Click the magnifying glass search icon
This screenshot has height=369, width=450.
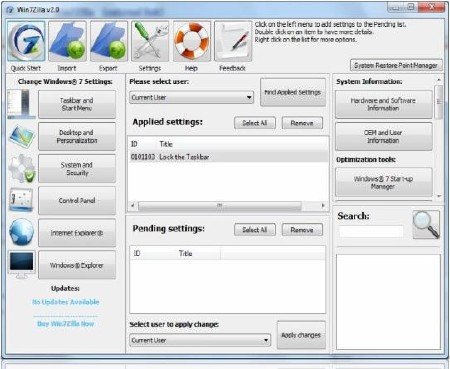click(x=426, y=224)
